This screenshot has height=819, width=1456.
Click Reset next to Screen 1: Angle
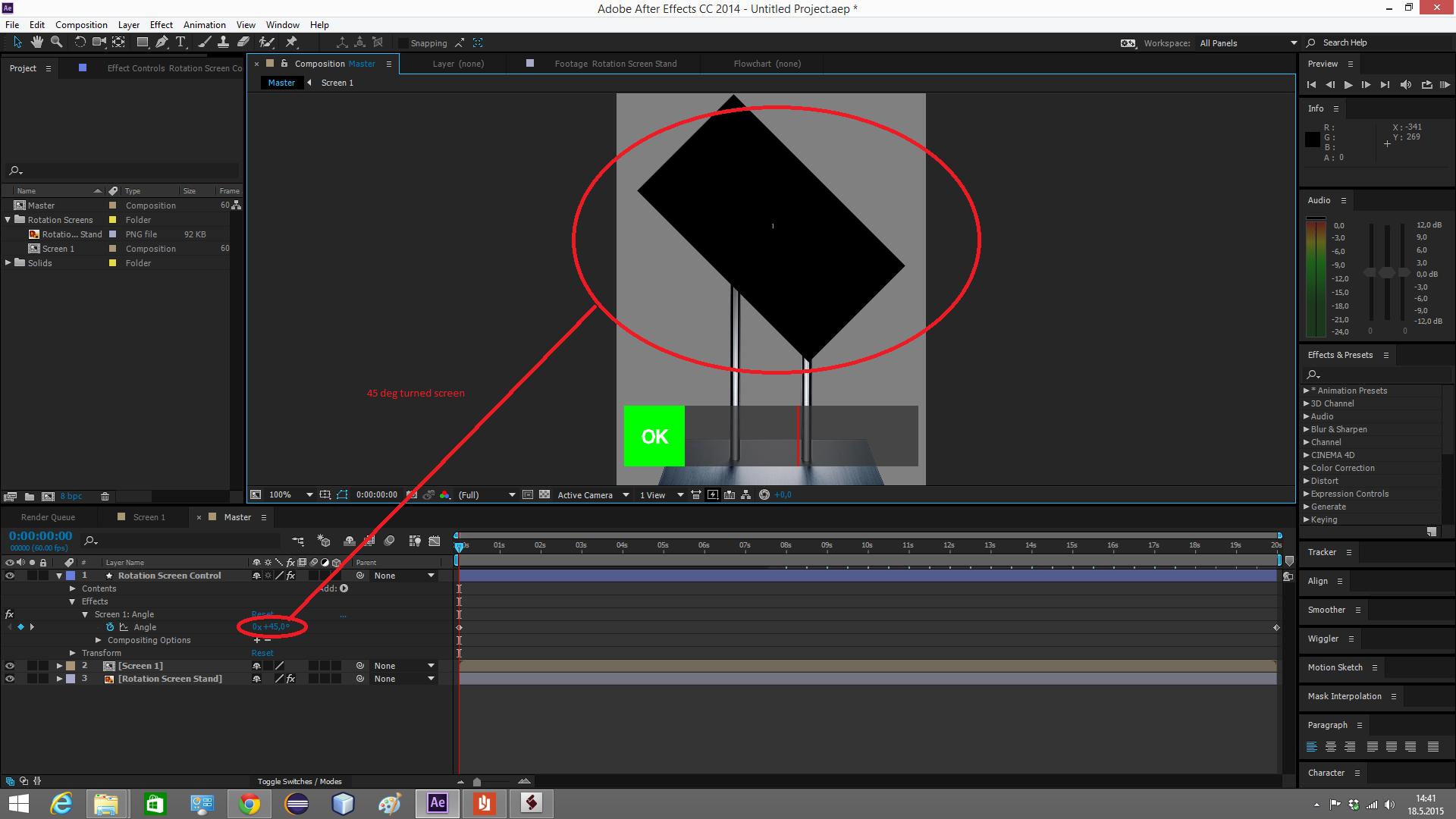[262, 613]
